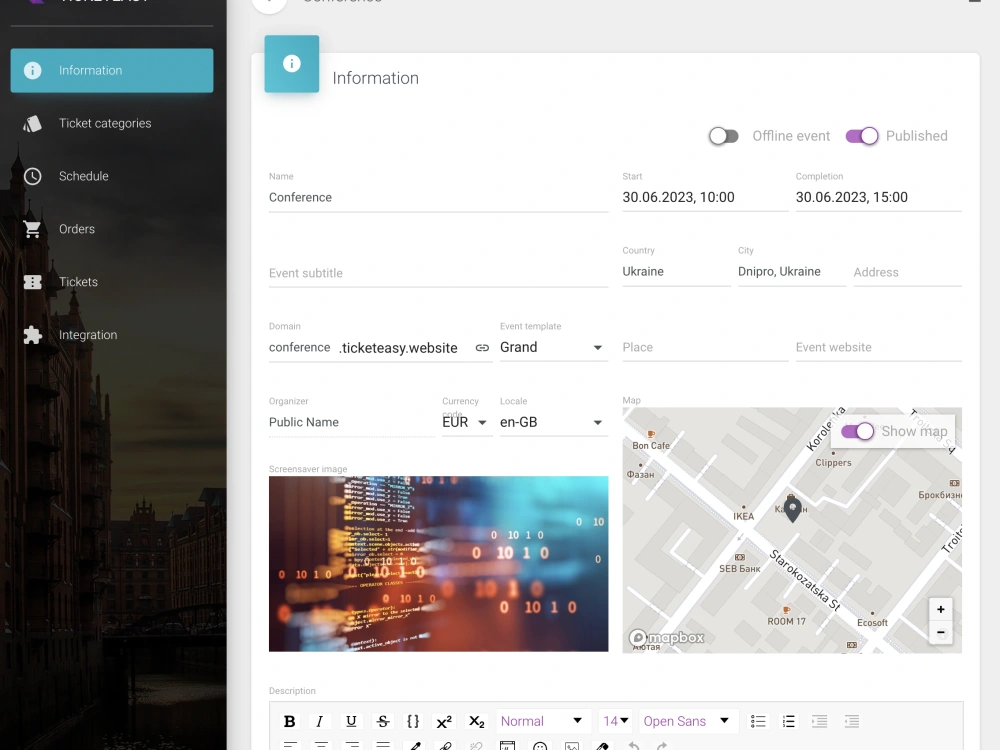
Task: Toggle the Show map switch
Action: 857,432
